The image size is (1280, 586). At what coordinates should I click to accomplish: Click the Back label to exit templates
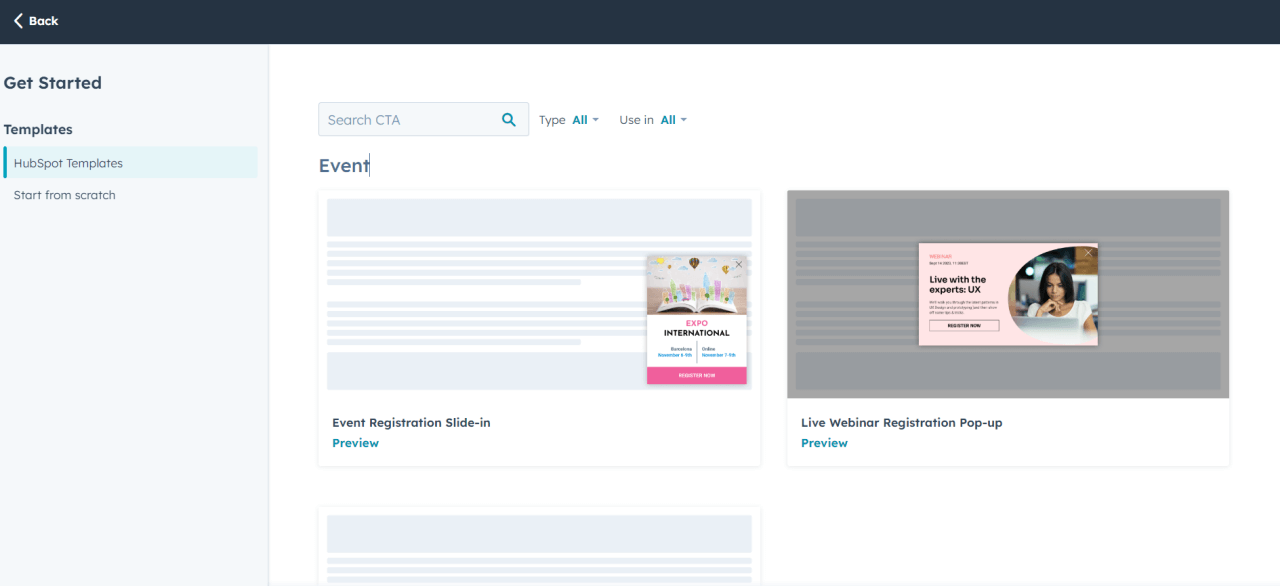pos(44,20)
